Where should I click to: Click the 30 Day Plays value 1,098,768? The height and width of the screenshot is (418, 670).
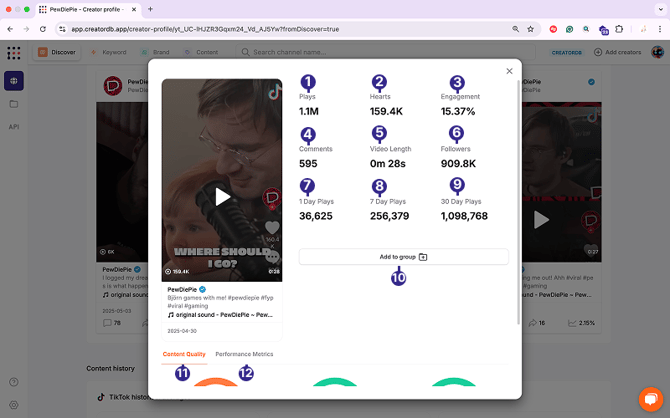464,216
